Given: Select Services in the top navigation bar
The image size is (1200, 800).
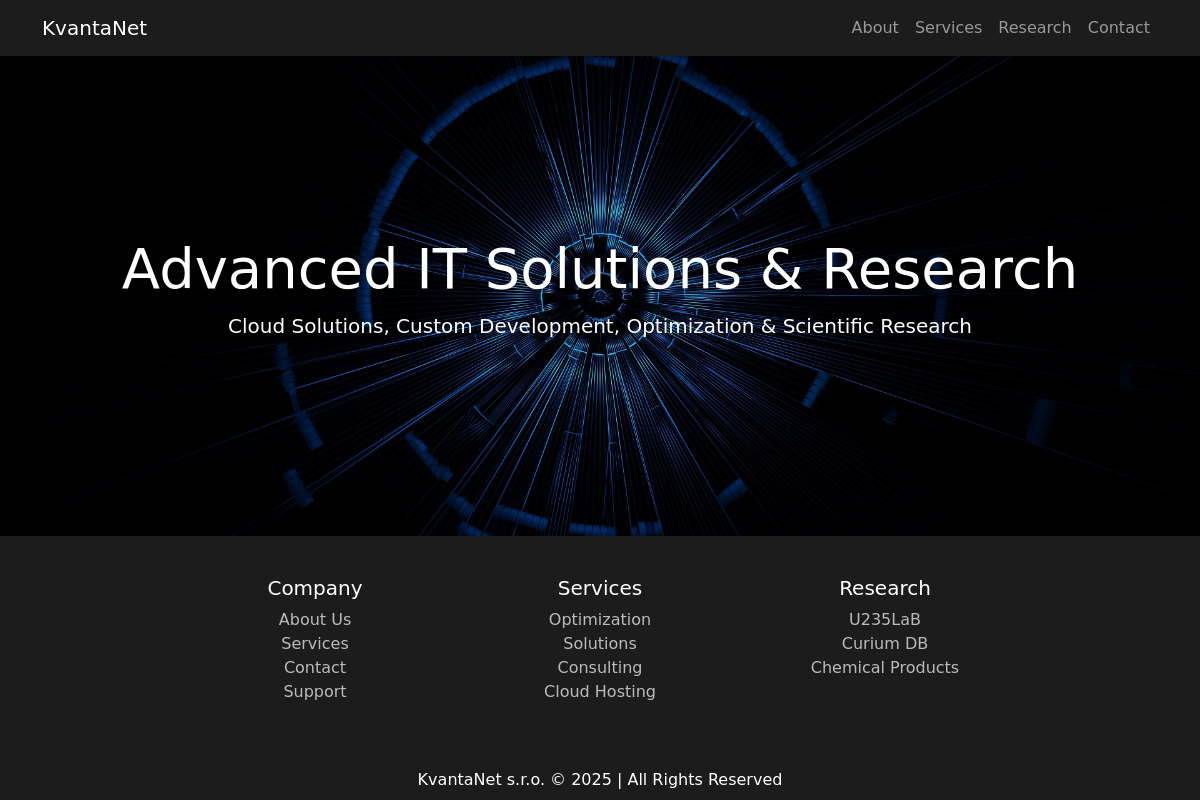Looking at the screenshot, I should [x=948, y=28].
